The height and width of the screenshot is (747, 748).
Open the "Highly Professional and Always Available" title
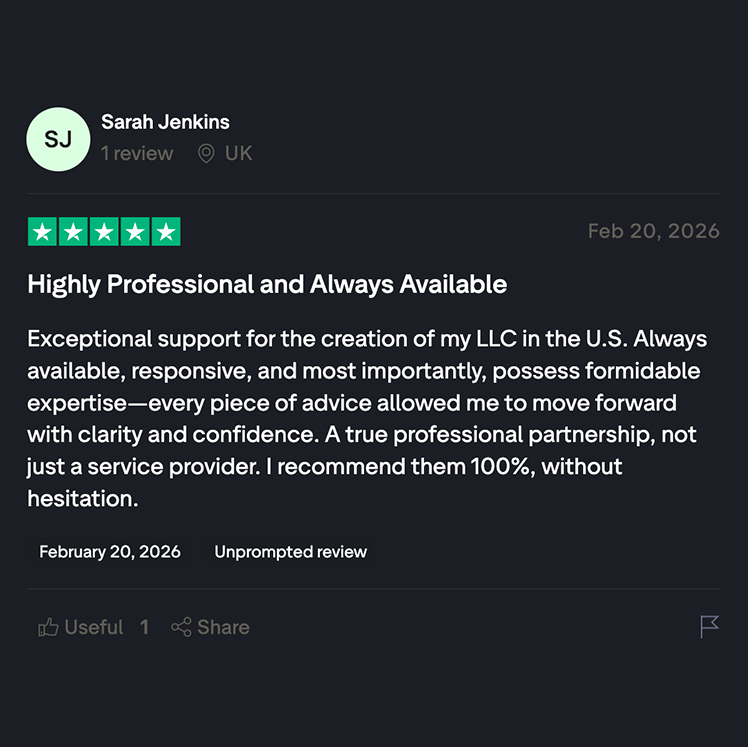(267, 285)
